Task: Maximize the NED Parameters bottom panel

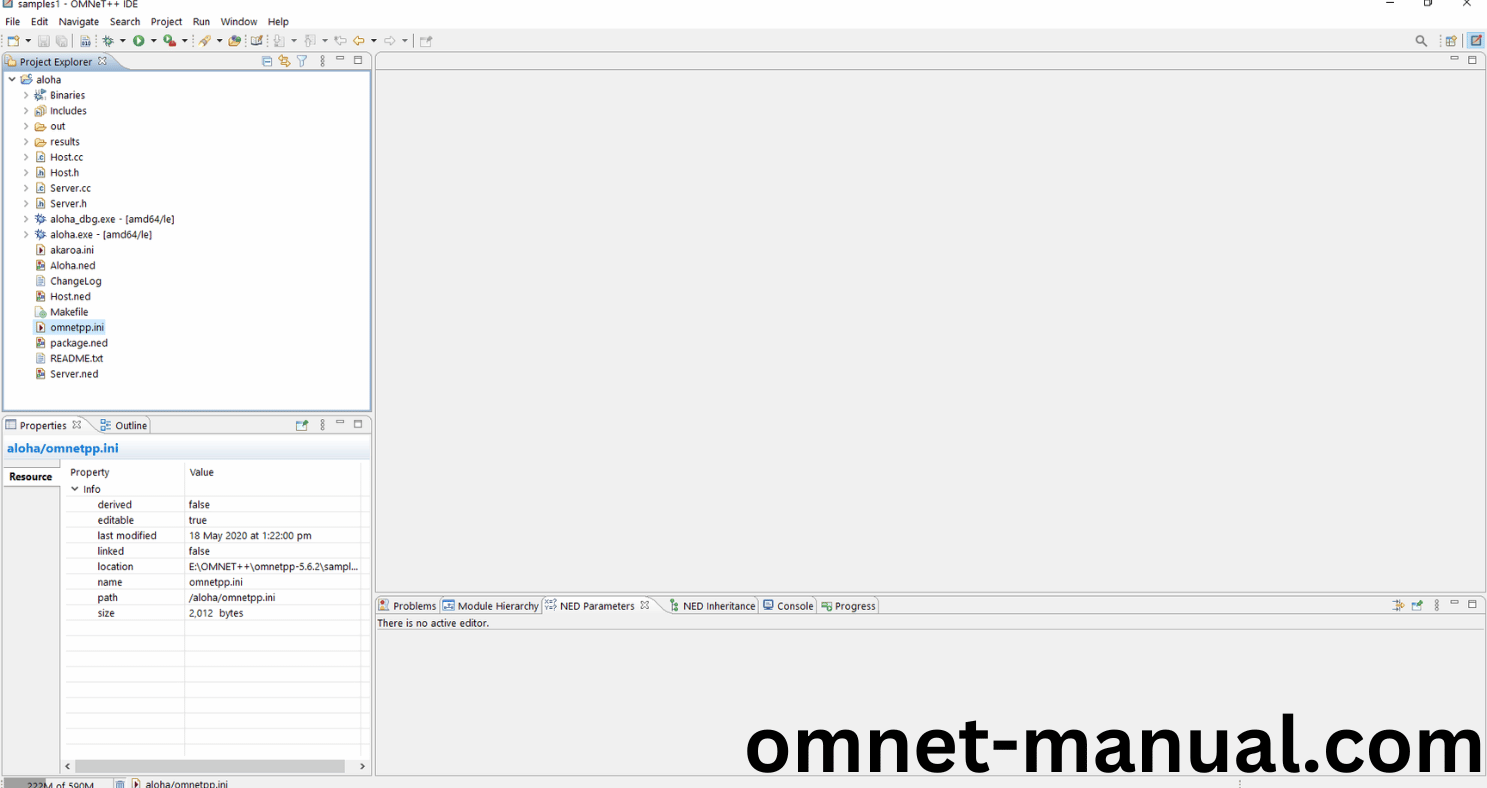Action: (1472, 604)
